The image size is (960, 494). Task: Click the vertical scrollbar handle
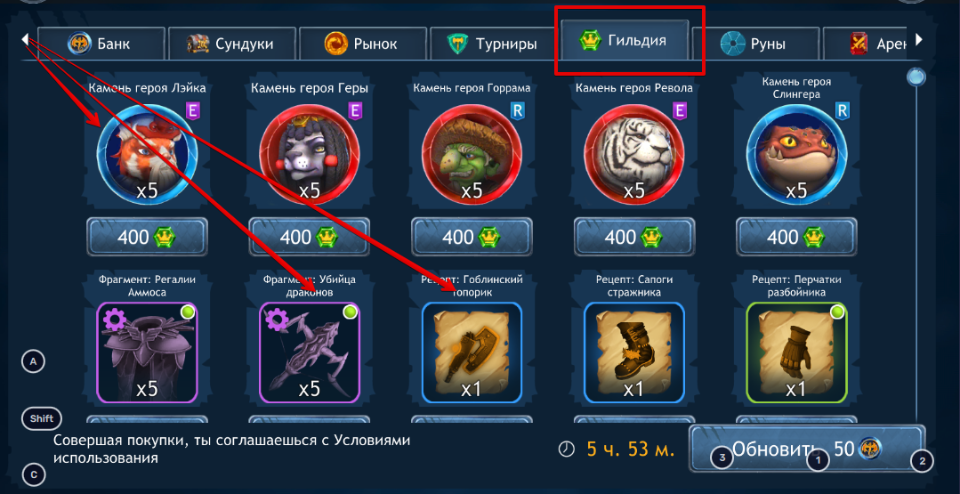point(916,77)
